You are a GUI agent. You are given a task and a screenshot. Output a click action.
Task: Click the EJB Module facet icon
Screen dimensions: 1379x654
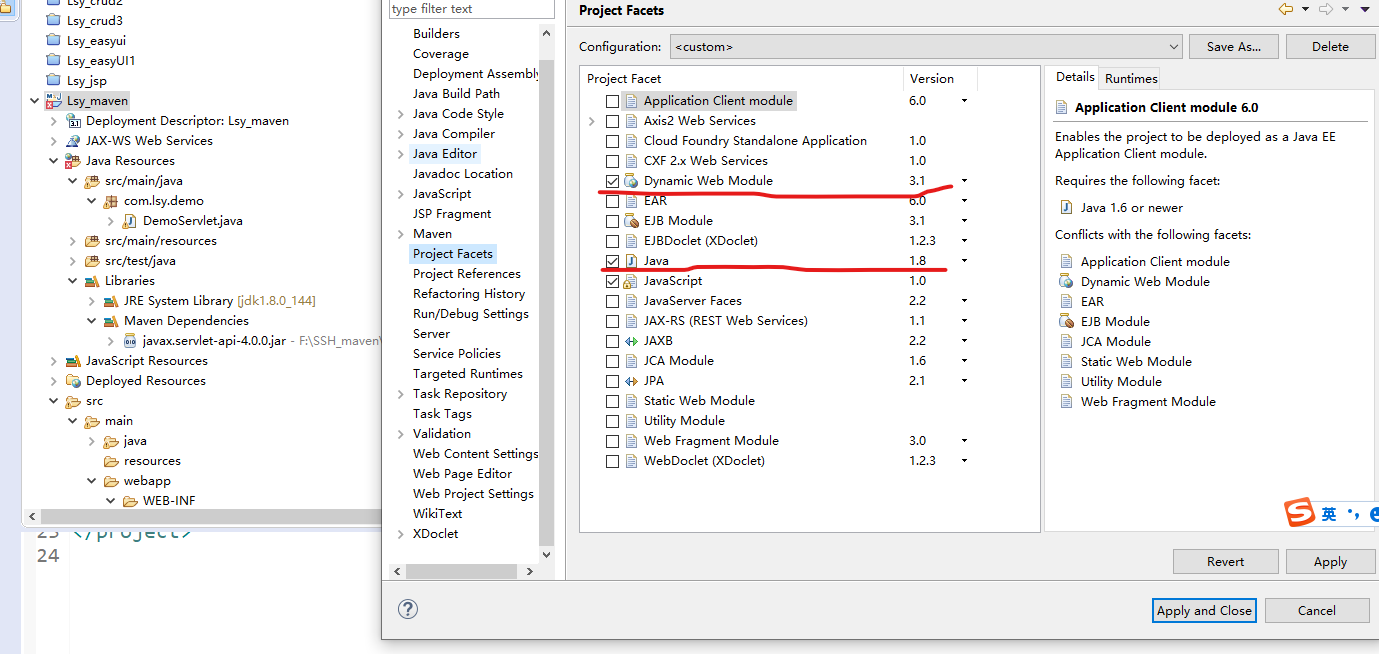click(631, 221)
